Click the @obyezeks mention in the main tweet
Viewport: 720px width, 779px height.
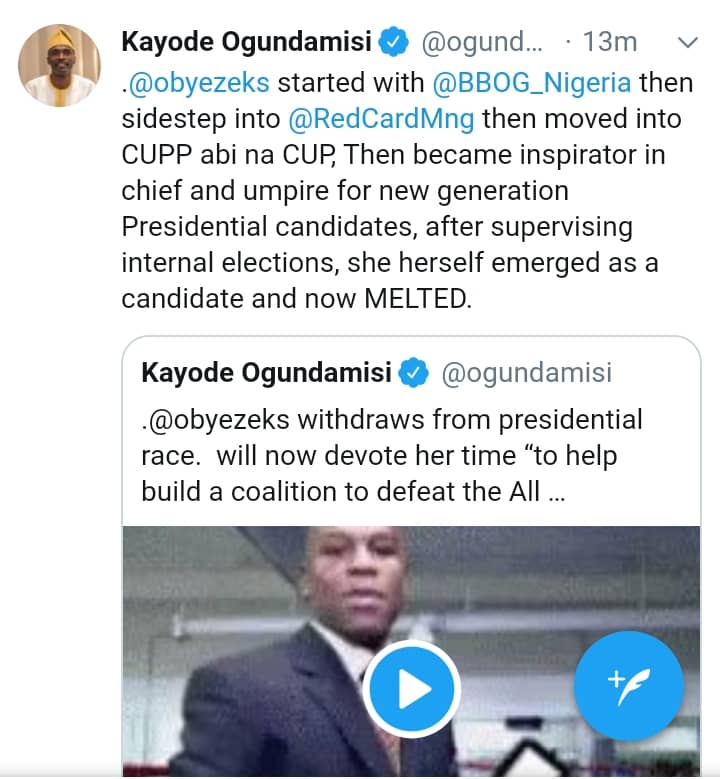click(210, 80)
